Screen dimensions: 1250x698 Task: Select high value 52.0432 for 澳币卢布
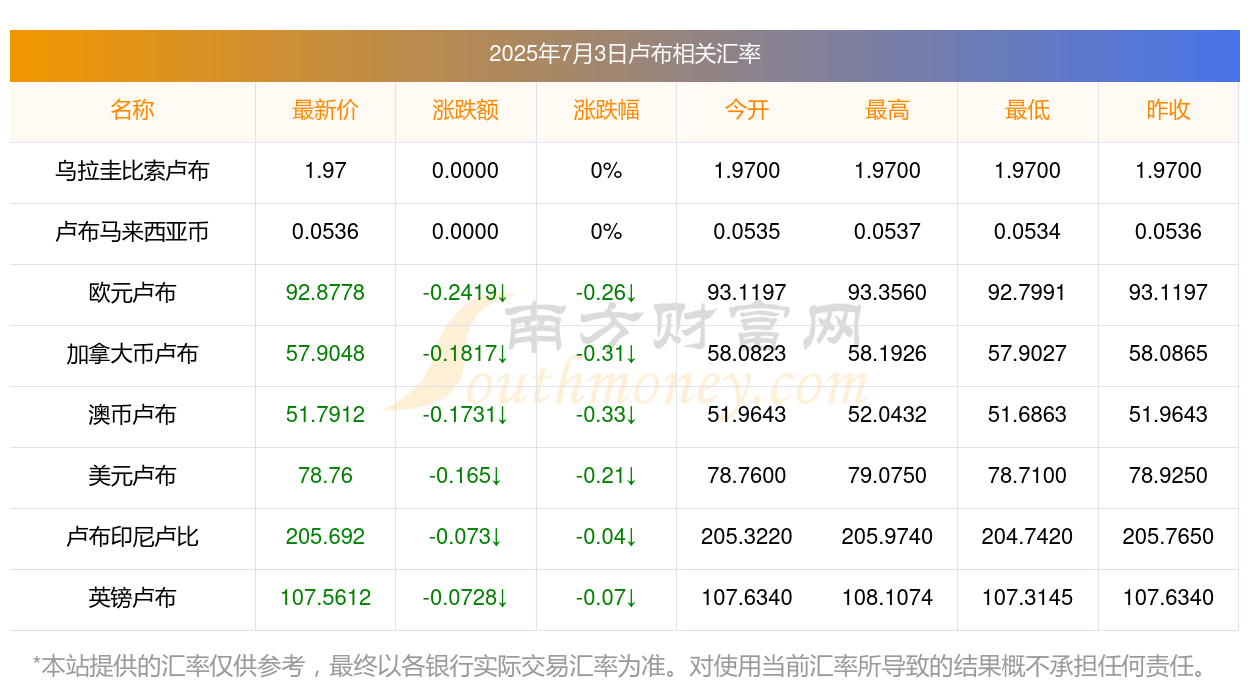tap(887, 415)
